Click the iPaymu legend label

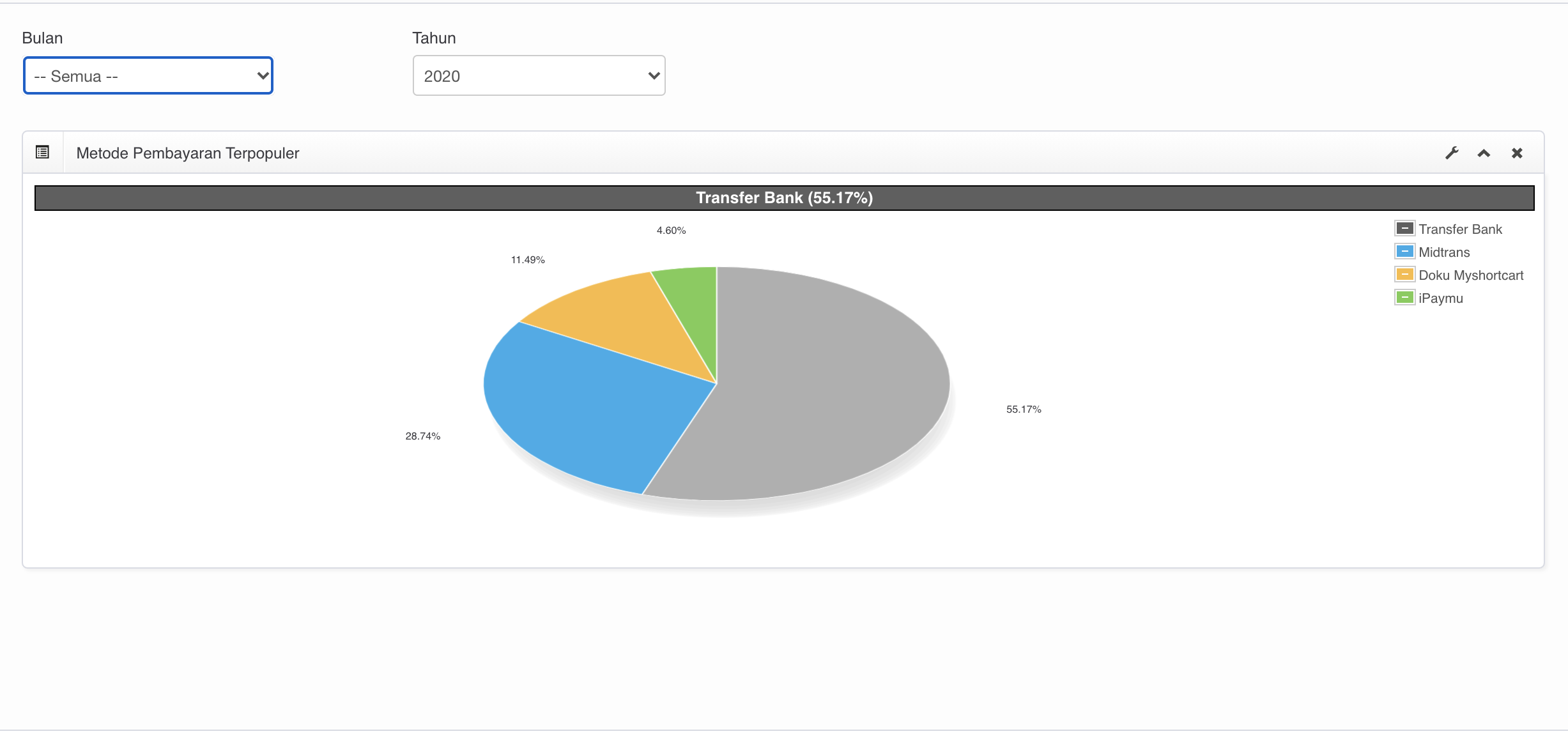[1440, 298]
